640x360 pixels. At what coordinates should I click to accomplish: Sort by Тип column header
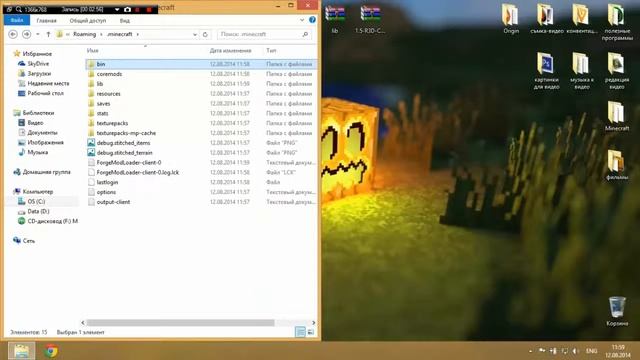[x=271, y=51]
